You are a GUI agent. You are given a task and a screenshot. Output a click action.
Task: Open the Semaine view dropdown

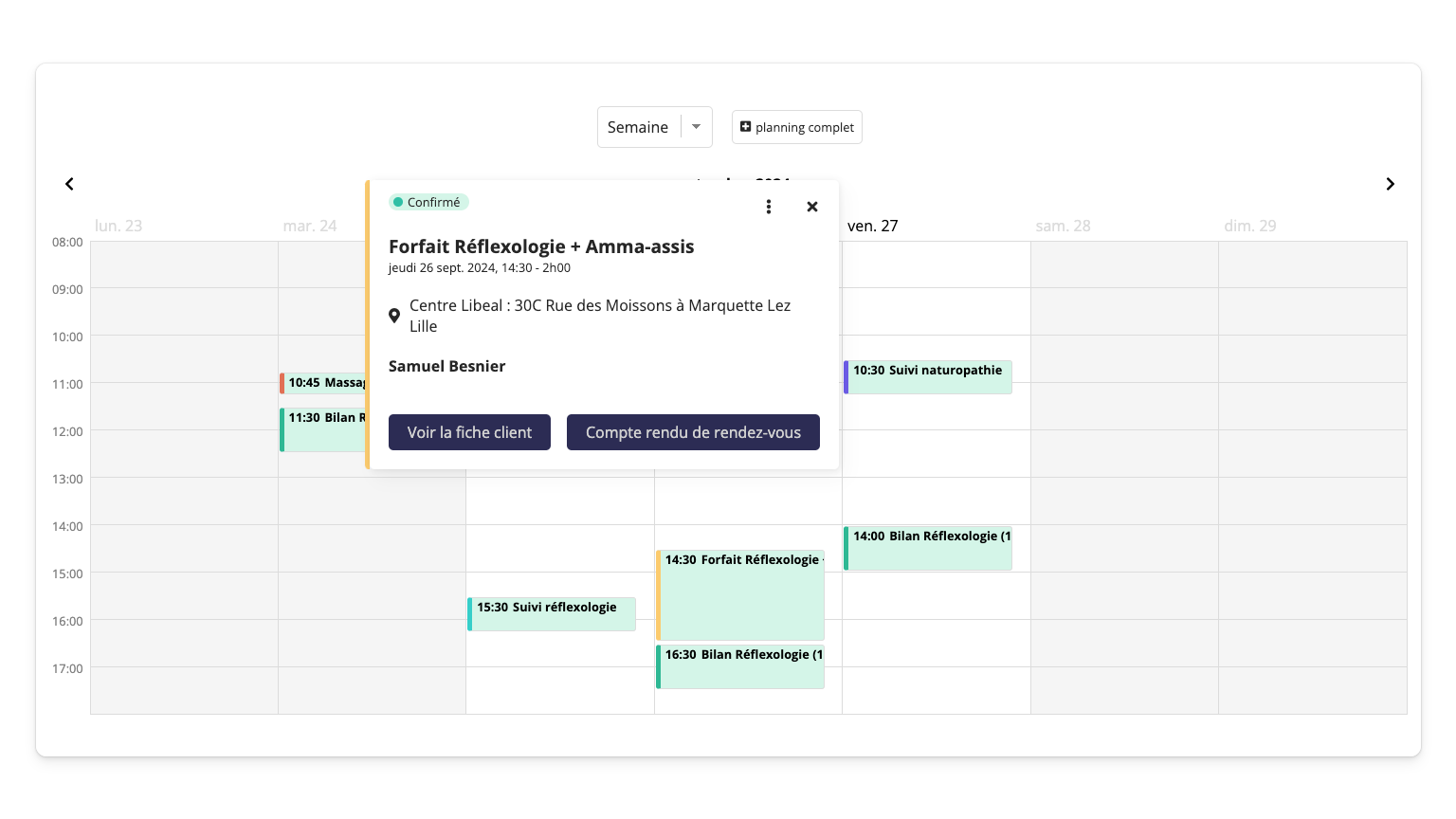click(638, 127)
